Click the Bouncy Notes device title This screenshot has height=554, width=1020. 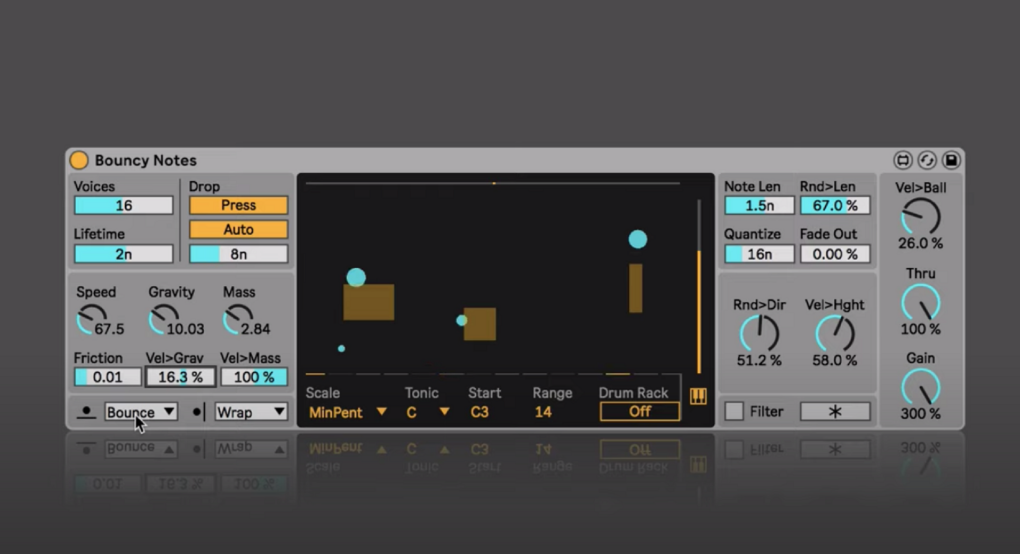point(145,160)
